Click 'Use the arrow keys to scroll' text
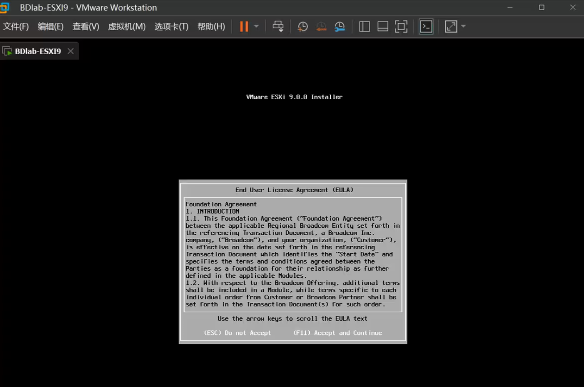The image size is (584, 387). (x=292, y=318)
